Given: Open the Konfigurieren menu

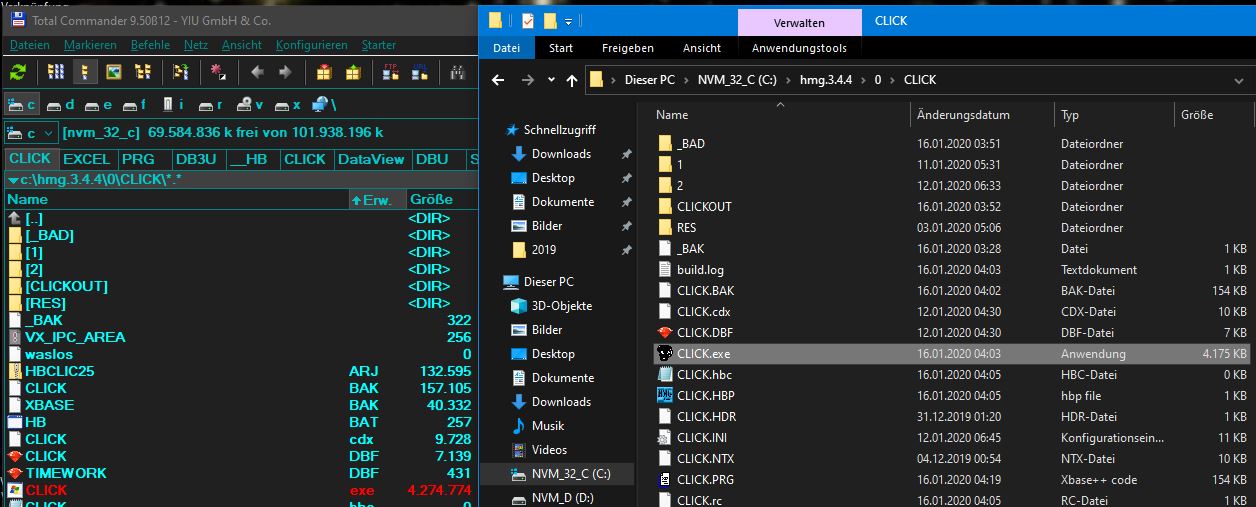Looking at the screenshot, I should (x=312, y=45).
